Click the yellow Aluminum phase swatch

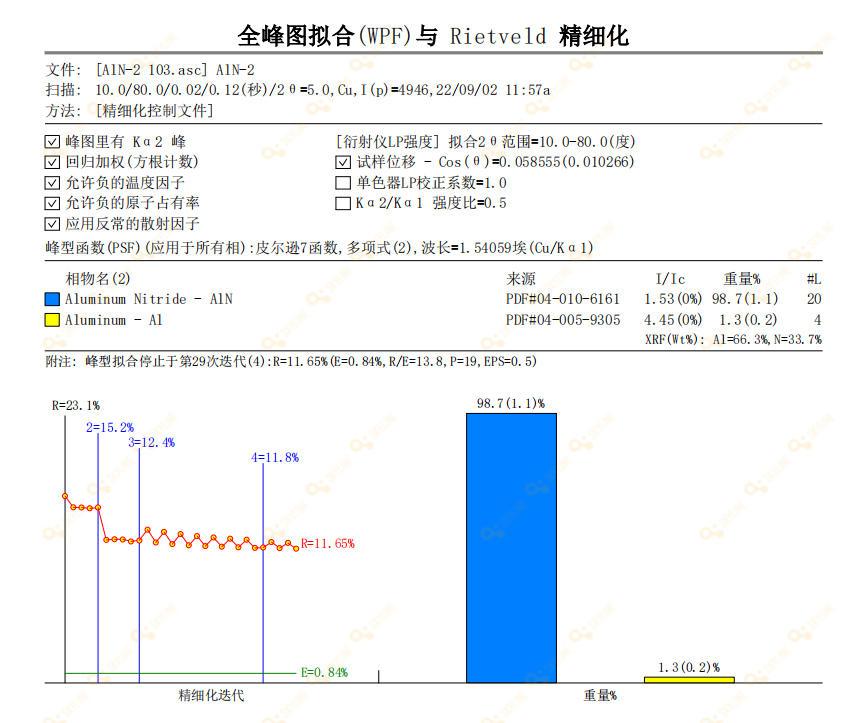click(x=52, y=320)
